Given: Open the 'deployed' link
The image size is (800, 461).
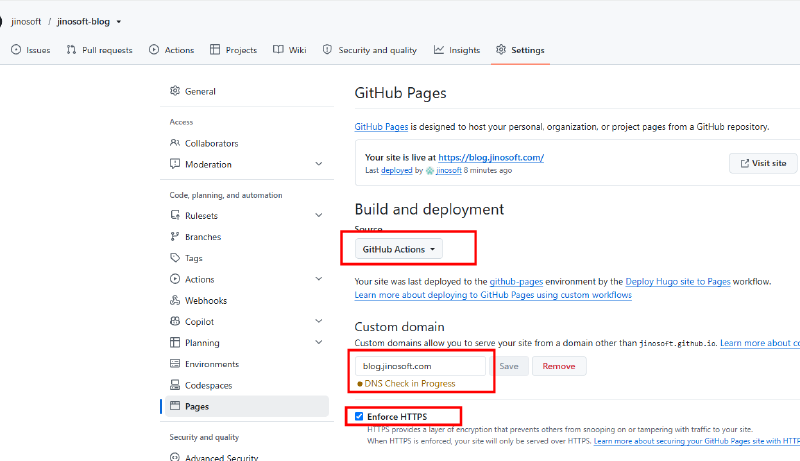Looking at the screenshot, I should (x=396, y=170).
